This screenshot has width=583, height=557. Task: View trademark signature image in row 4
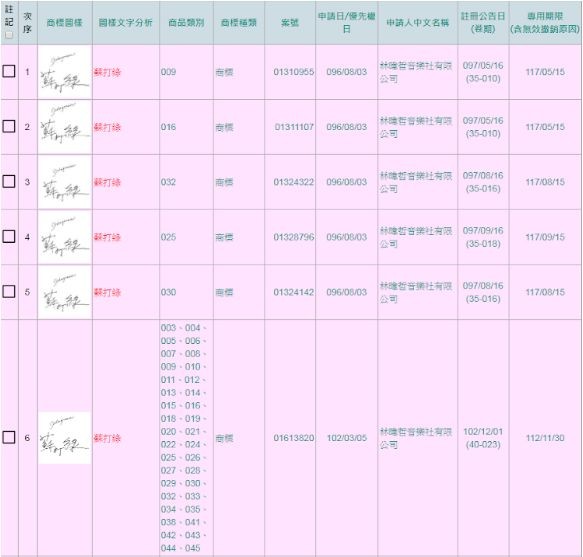(65, 237)
